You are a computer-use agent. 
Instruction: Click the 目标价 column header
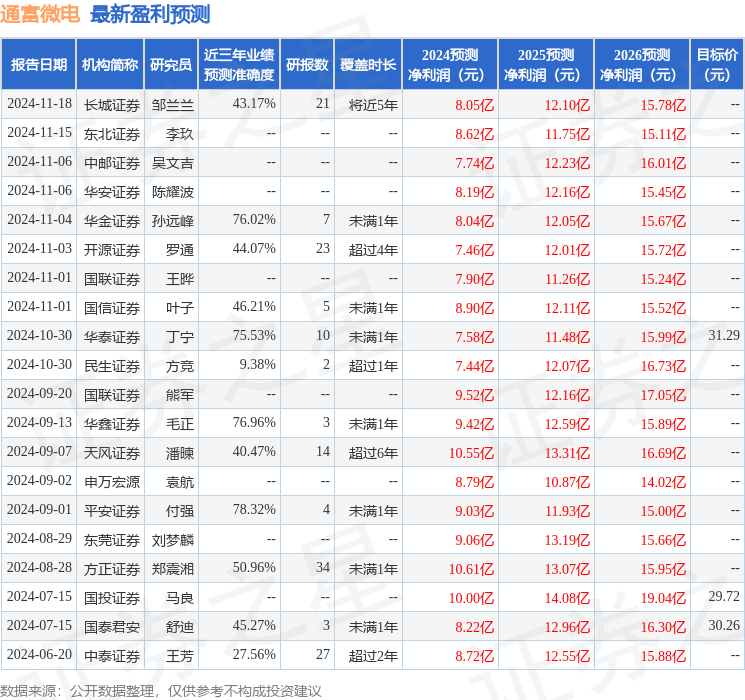[716, 65]
